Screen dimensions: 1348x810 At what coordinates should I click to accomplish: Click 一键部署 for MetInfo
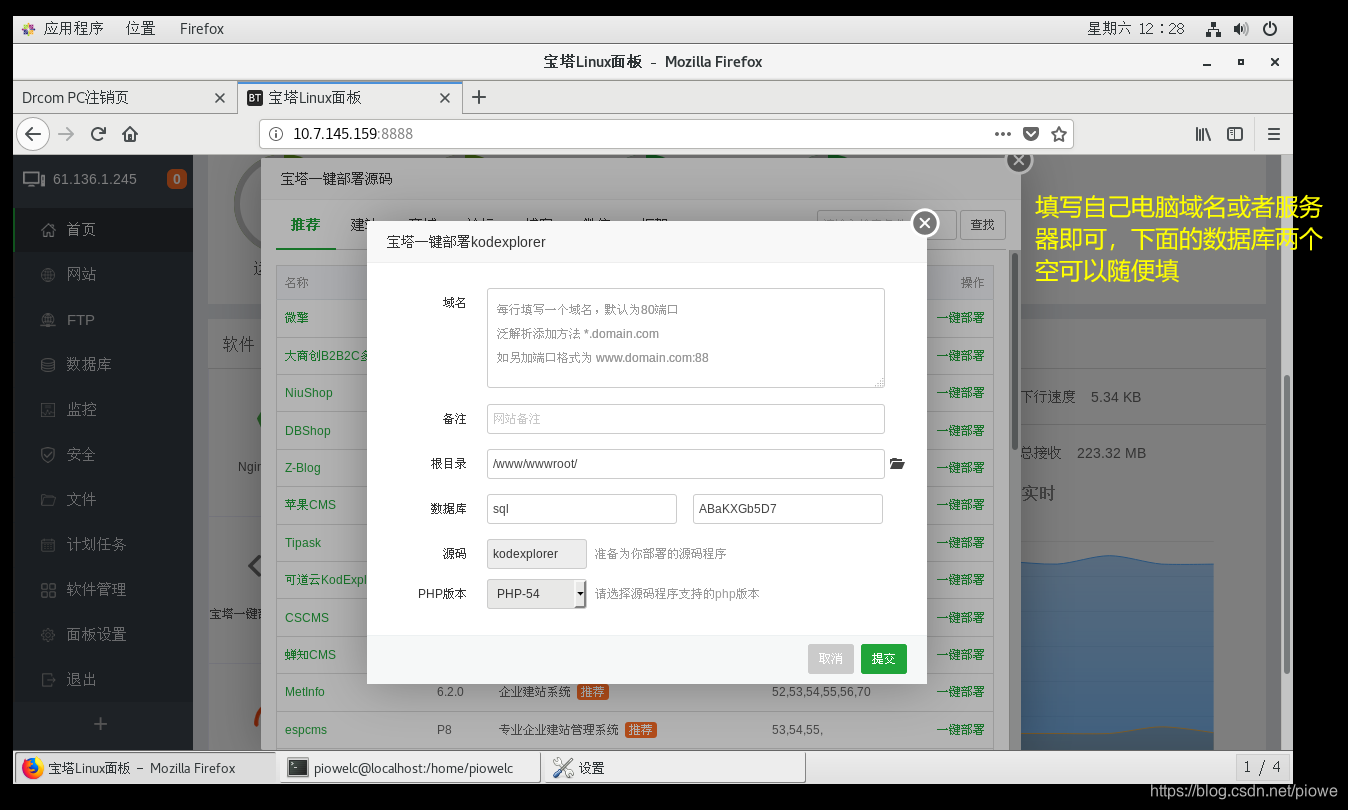tap(960, 692)
